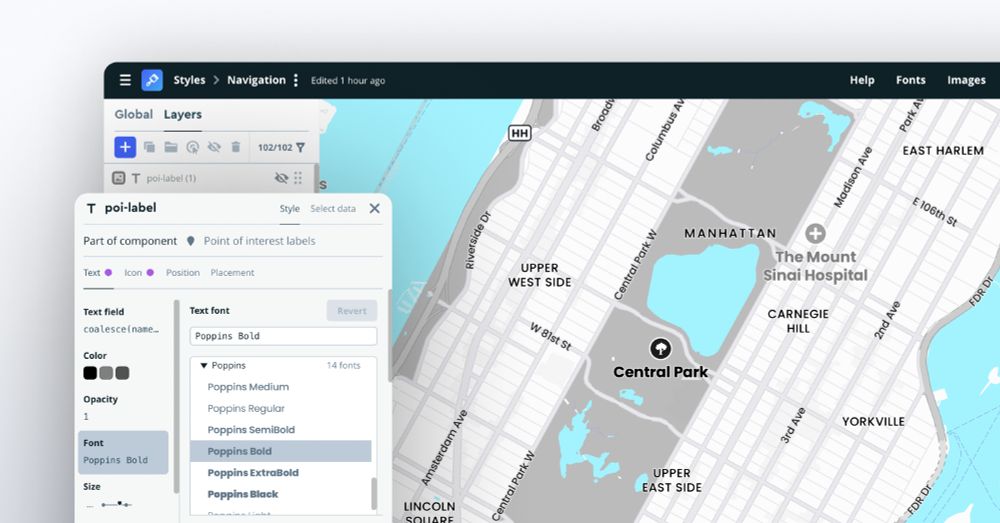Collapse the Poppins font family group
Screen dimensions: 1000x523
[204, 365]
